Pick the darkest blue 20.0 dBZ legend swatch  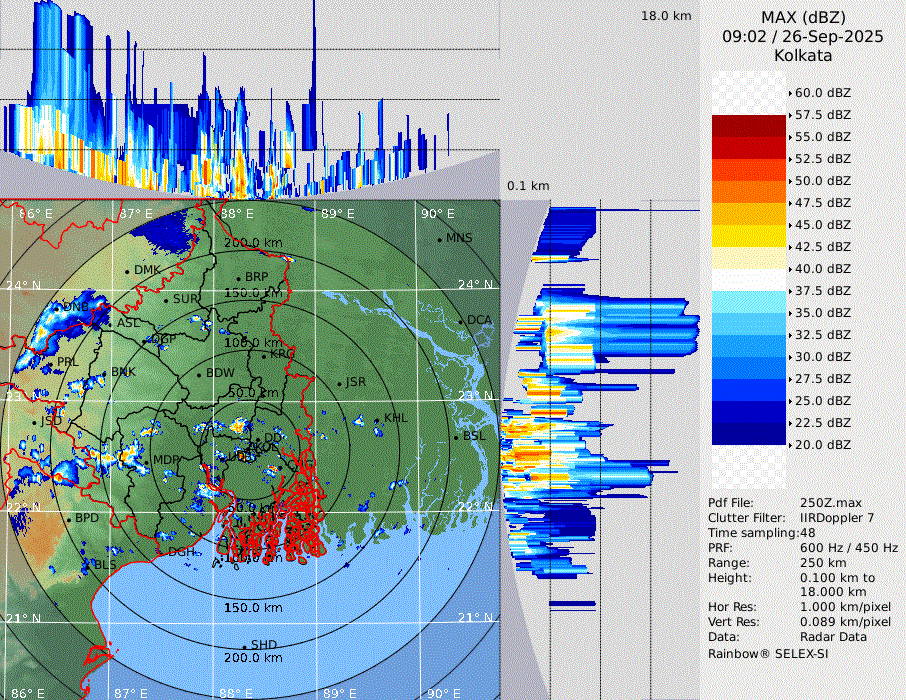[x=749, y=434]
